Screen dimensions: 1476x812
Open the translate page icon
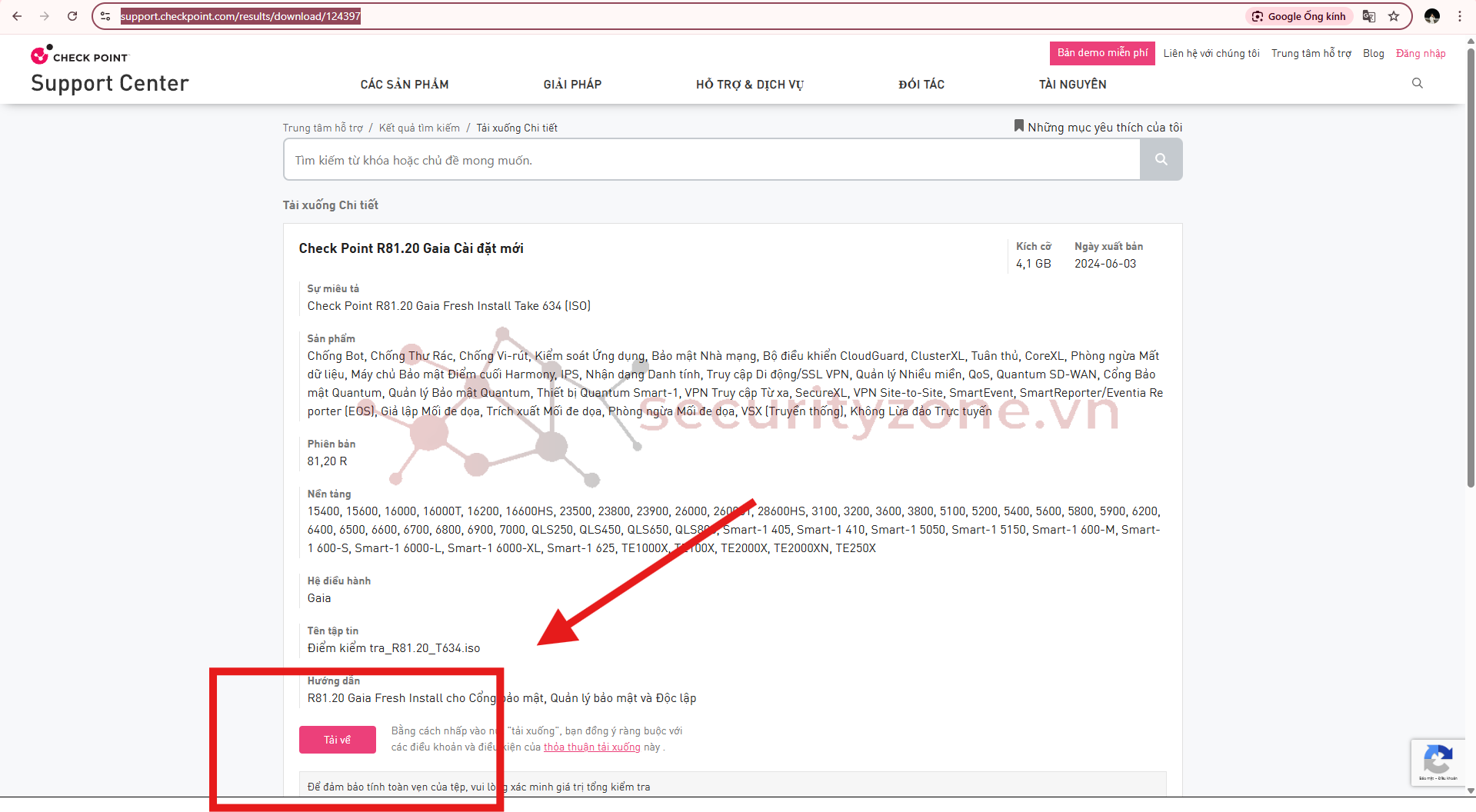coord(1369,16)
